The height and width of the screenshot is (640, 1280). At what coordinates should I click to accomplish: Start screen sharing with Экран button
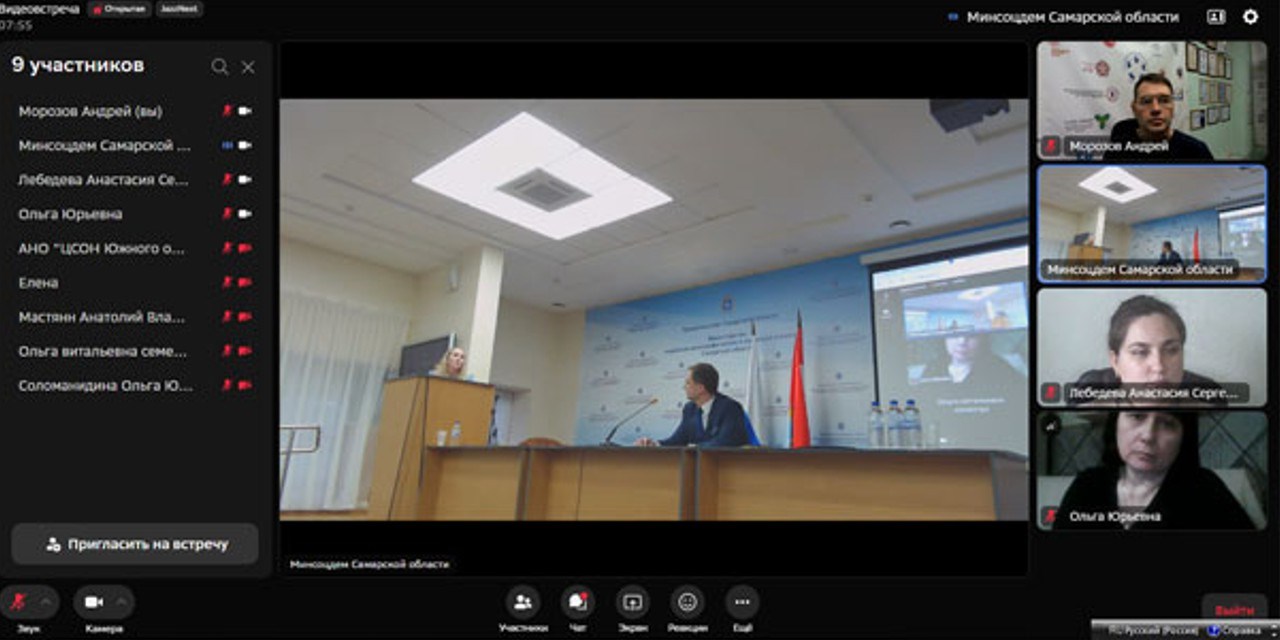[x=632, y=602]
